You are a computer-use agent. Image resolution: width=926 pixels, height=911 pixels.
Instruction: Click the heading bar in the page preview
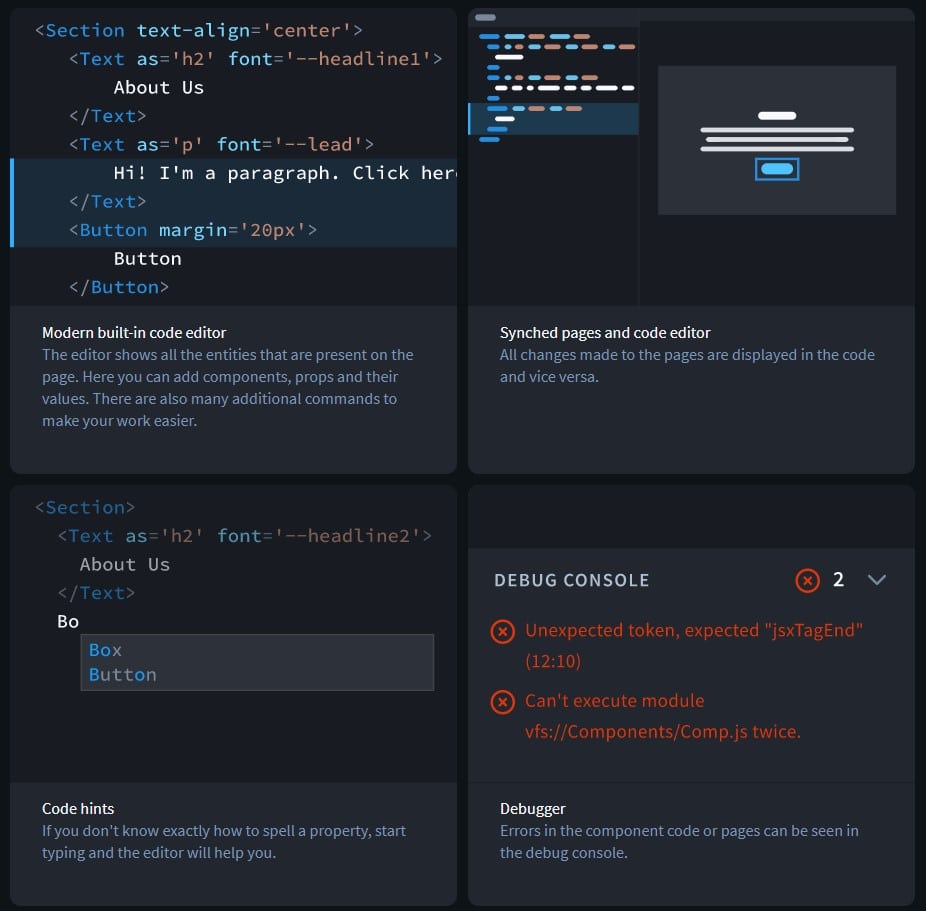click(x=777, y=116)
